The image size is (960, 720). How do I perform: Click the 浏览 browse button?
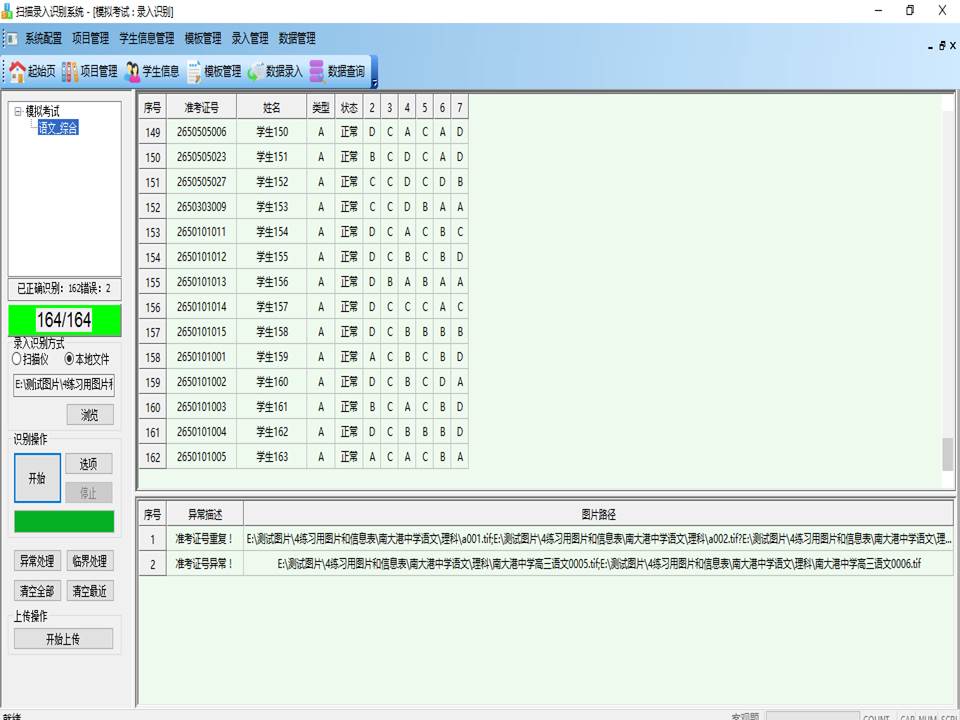pyautogui.click(x=90, y=414)
